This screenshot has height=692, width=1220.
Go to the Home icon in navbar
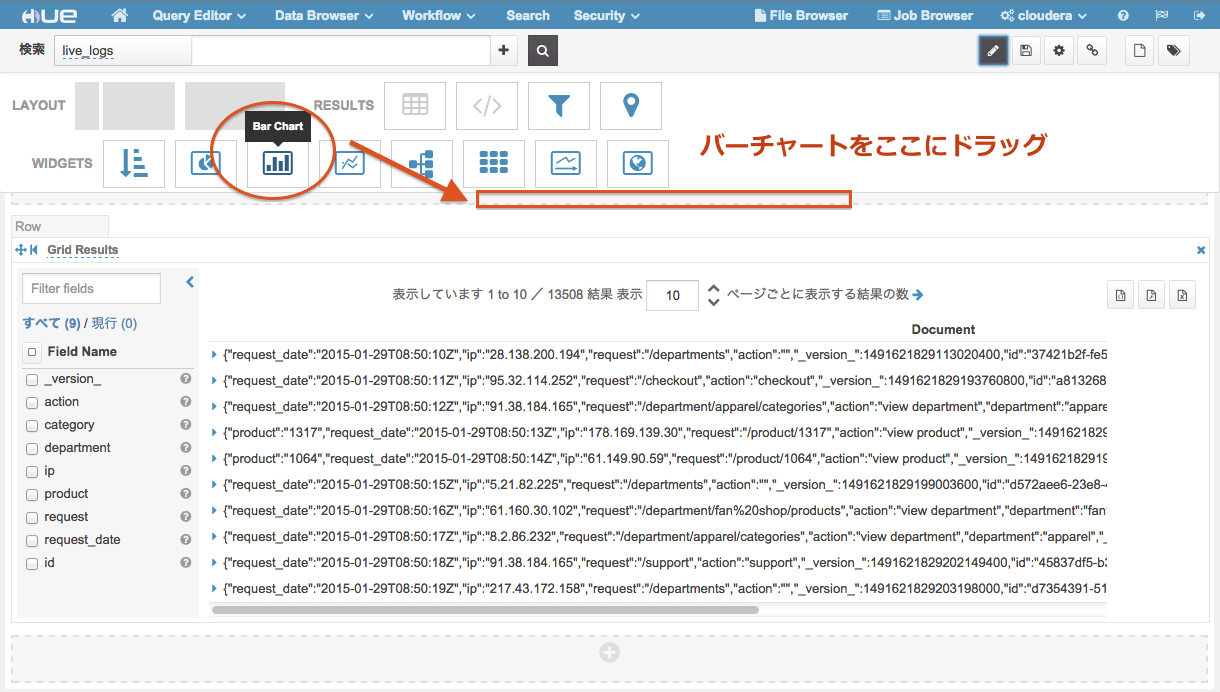(120, 15)
